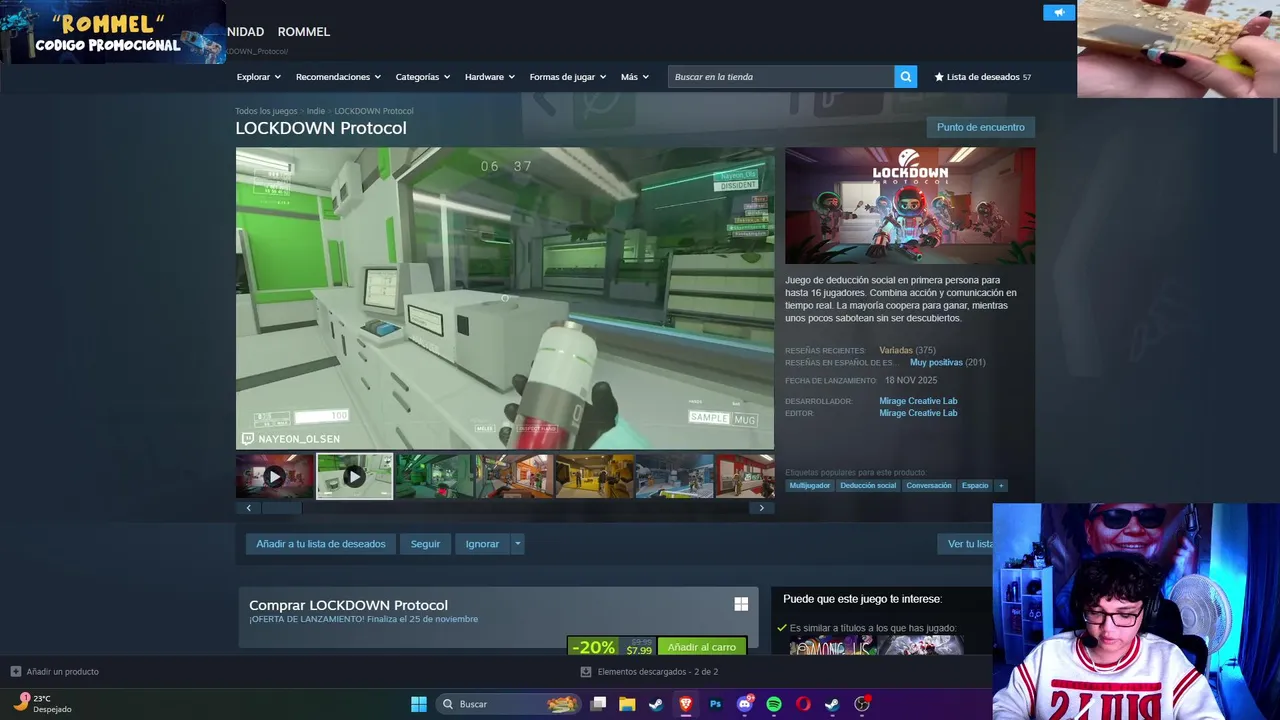1280x720 pixels.
Task: Select the yellow hallway screenshot thumbnail
Action: tap(595, 476)
